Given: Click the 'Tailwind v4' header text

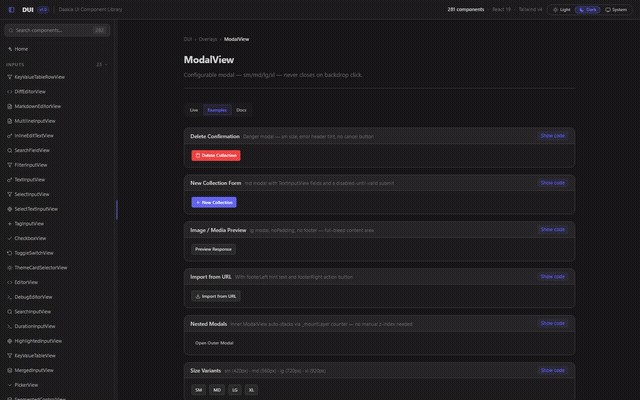Looking at the screenshot, I should pos(530,10).
